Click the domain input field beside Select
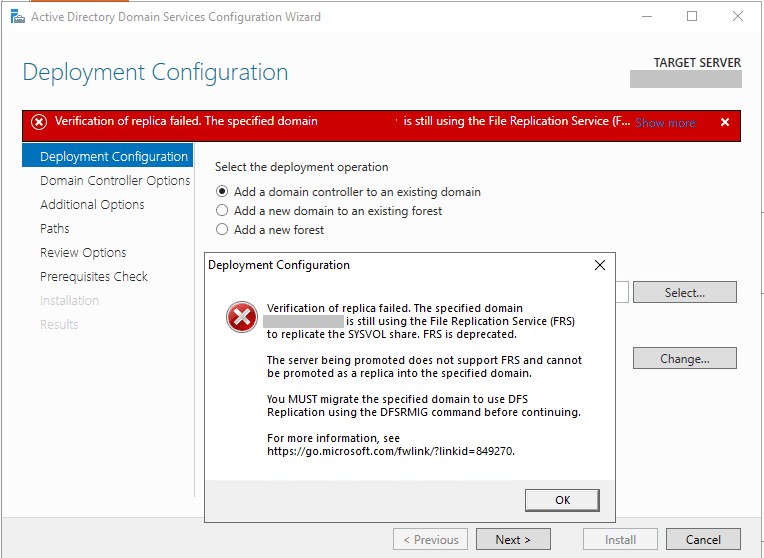 click(x=622, y=292)
